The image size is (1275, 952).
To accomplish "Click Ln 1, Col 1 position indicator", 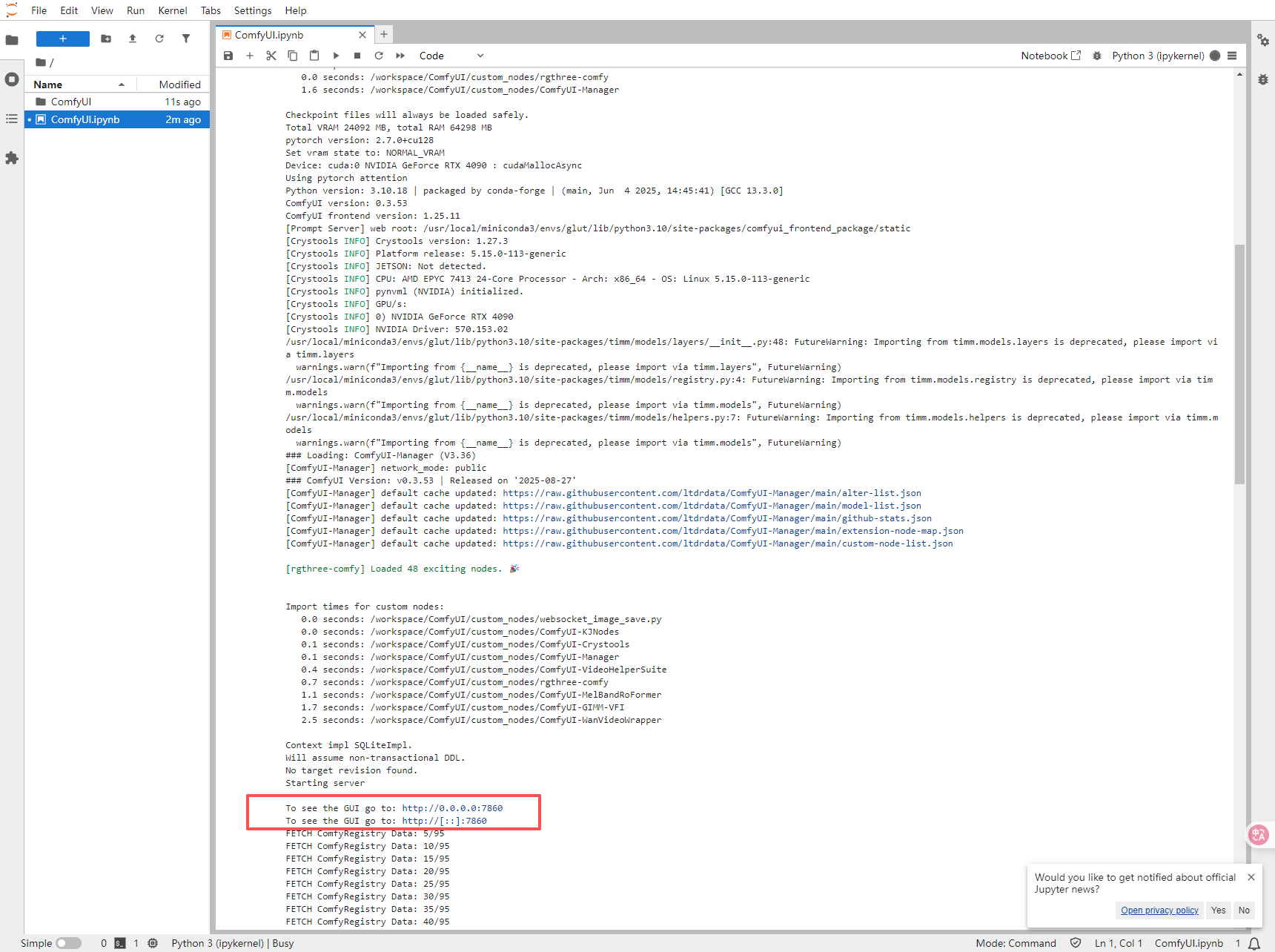I will [1118, 943].
